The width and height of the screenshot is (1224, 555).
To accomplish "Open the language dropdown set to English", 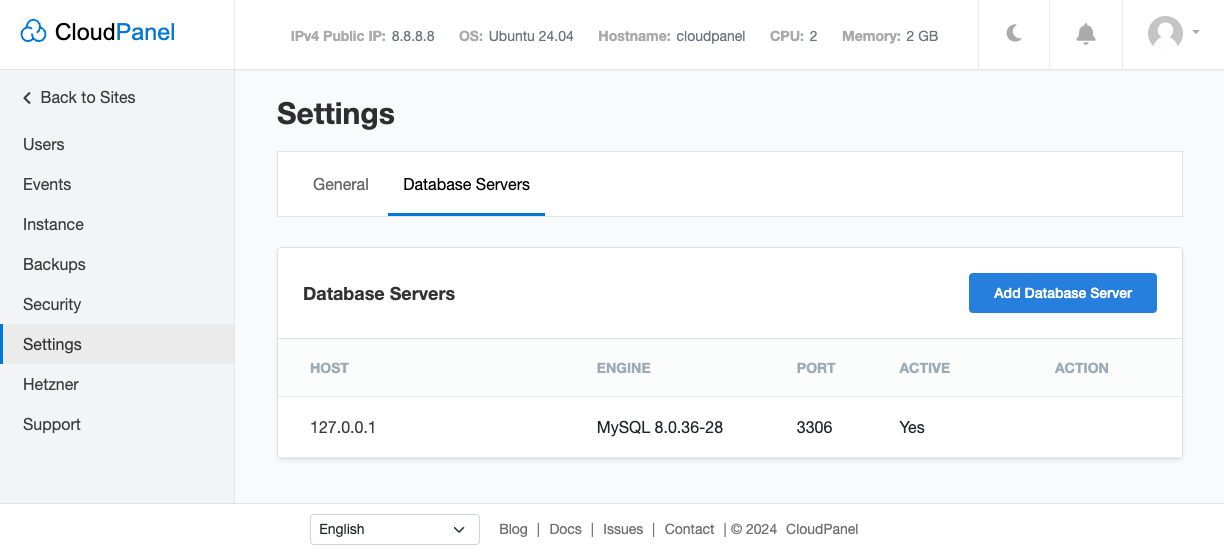I will tap(394, 529).
